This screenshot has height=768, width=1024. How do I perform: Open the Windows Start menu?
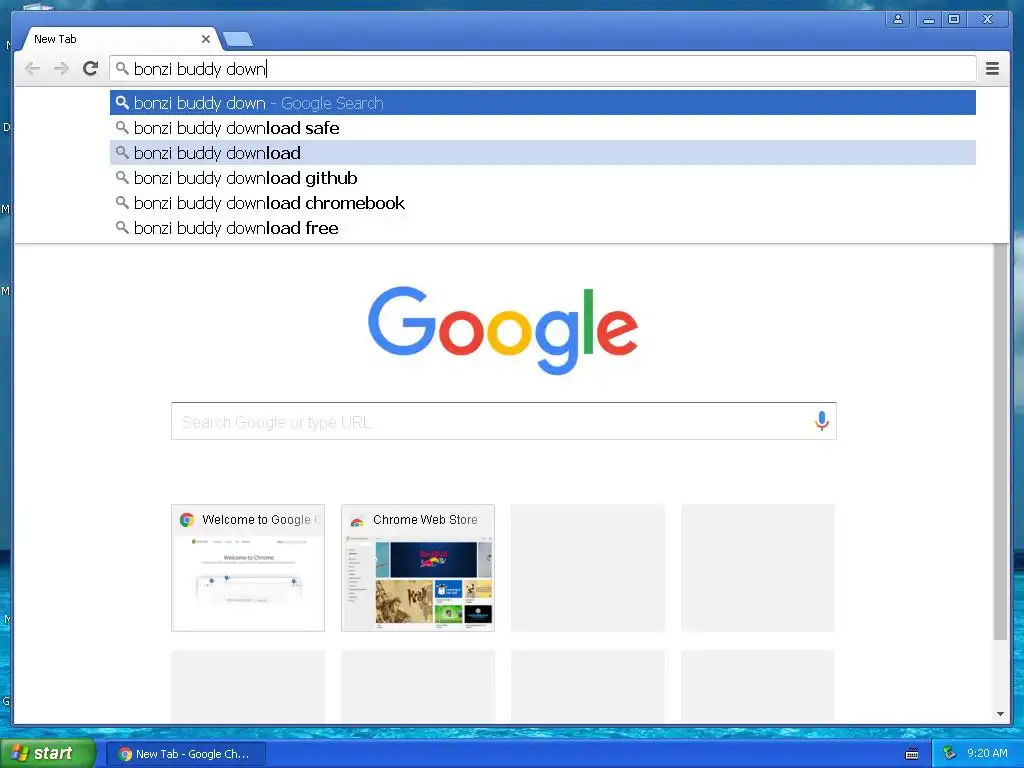(x=48, y=754)
